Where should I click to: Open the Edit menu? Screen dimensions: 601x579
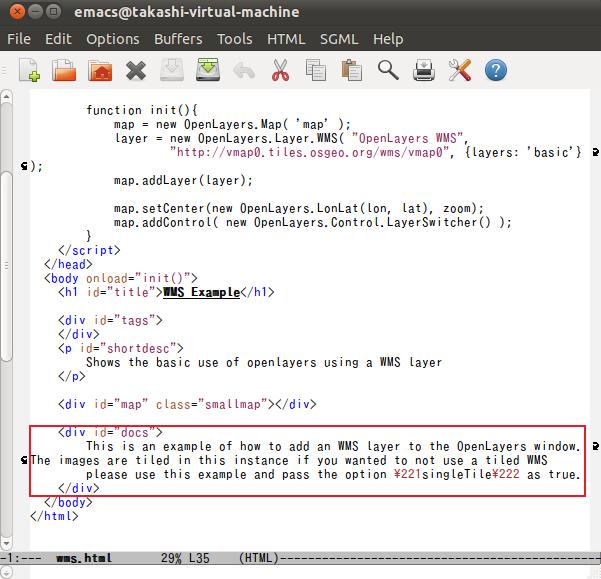tap(58, 39)
